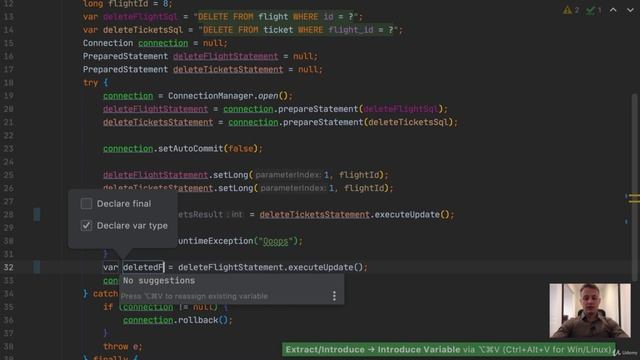Click line number 32 in the gutter
640x360 pixels.
coord(9,267)
